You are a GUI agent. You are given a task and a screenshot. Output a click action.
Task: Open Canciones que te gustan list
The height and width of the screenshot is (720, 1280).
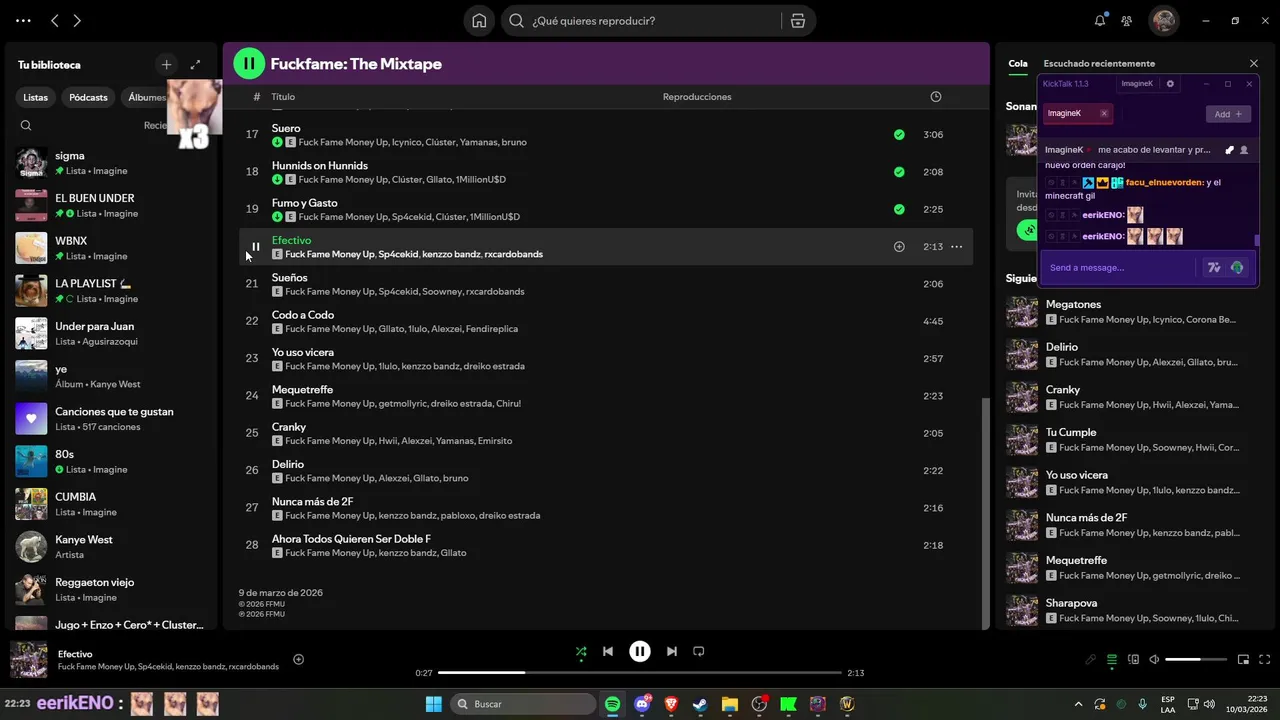[x=112, y=419]
